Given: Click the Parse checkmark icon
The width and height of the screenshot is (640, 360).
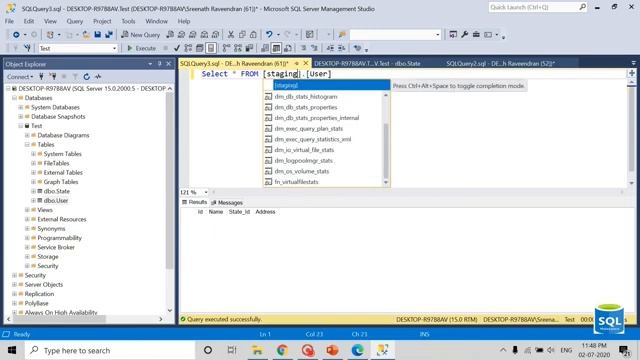Looking at the screenshot, I should coord(177,48).
